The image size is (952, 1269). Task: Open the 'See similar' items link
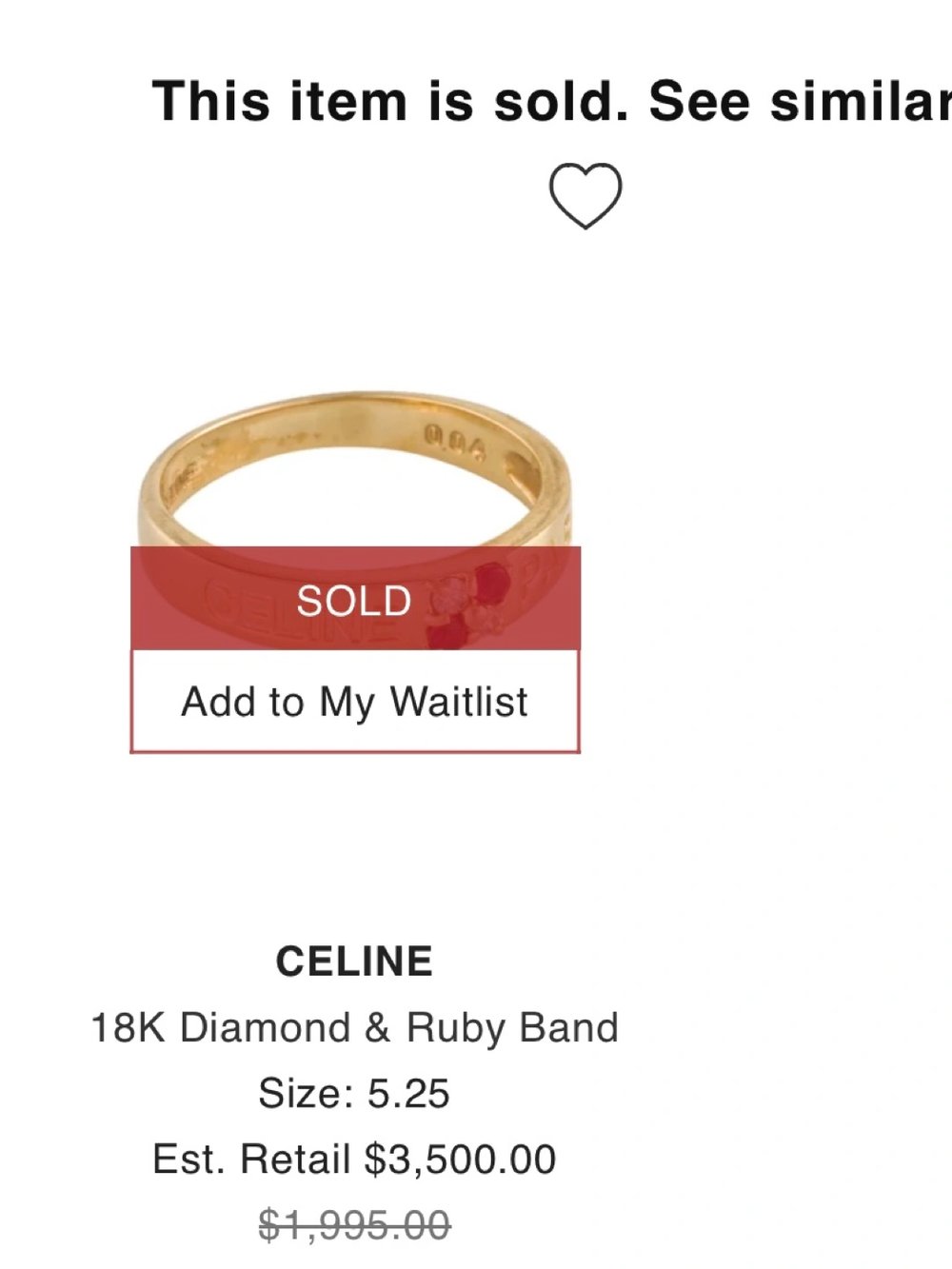tap(800, 101)
